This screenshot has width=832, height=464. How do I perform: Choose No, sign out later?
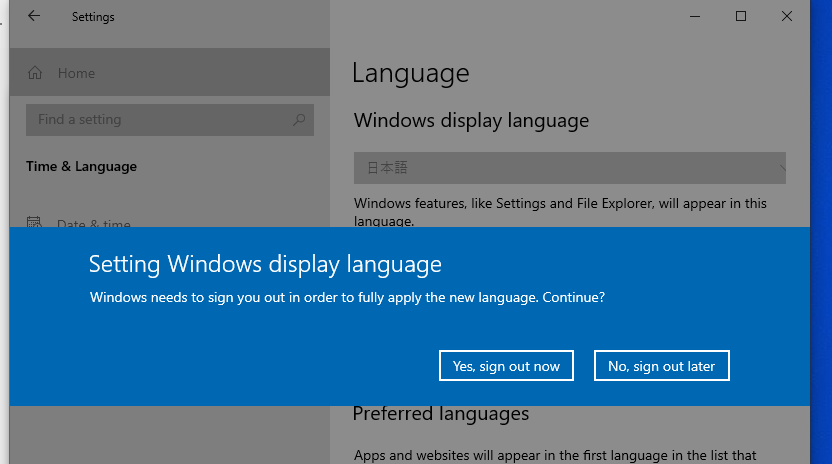pos(661,365)
